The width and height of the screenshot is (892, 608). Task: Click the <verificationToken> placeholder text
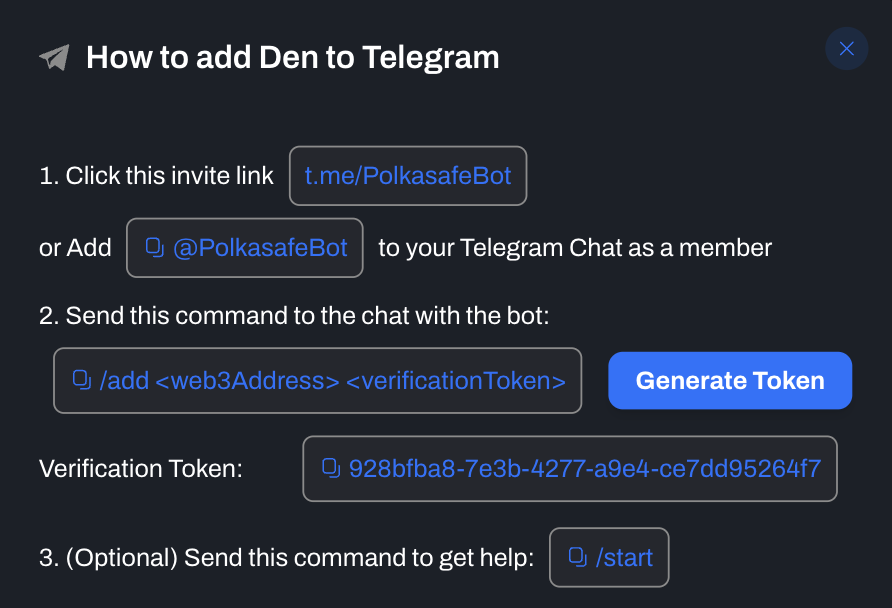click(x=456, y=380)
